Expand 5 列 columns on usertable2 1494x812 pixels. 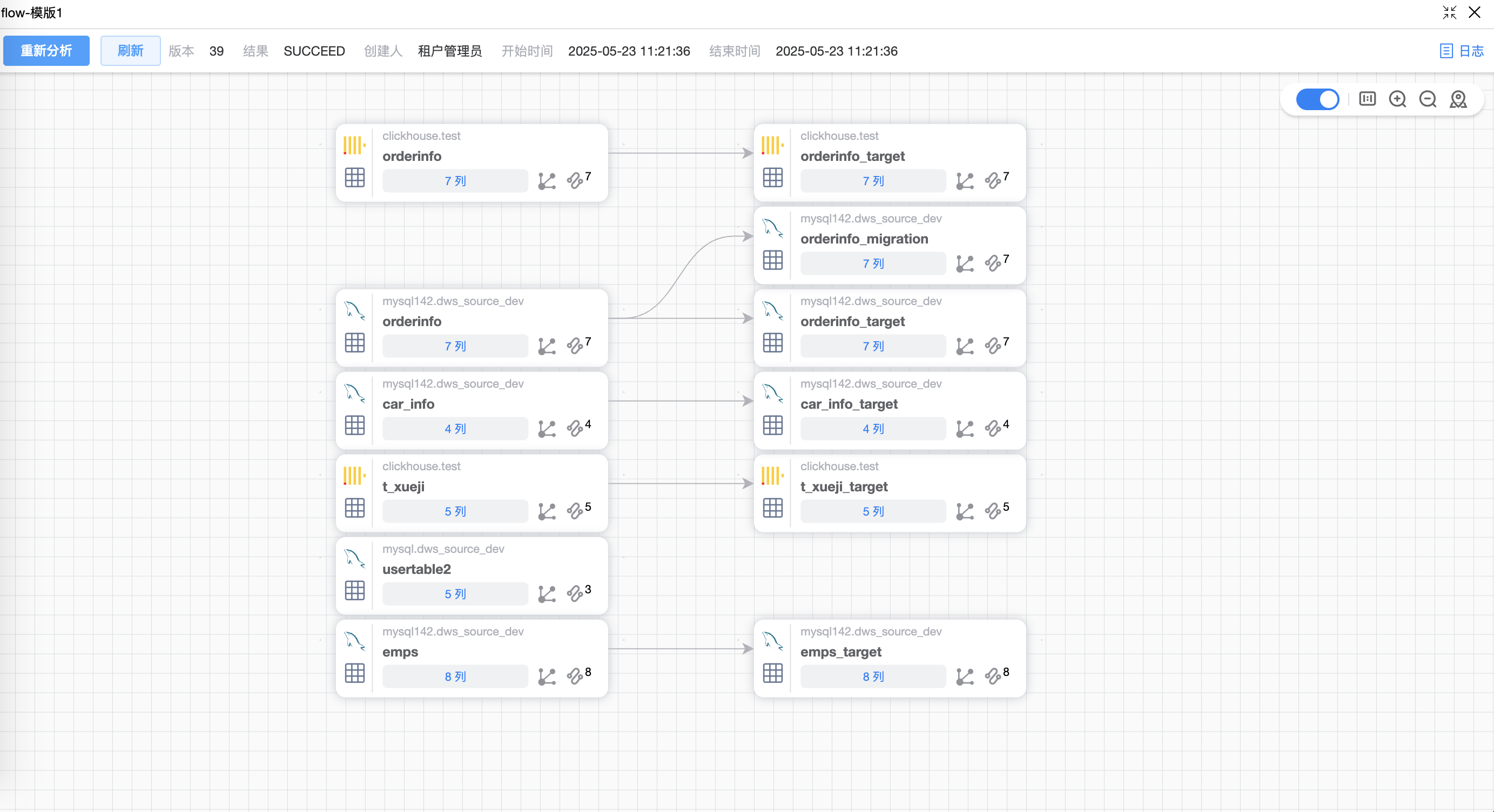click(455, 594)
